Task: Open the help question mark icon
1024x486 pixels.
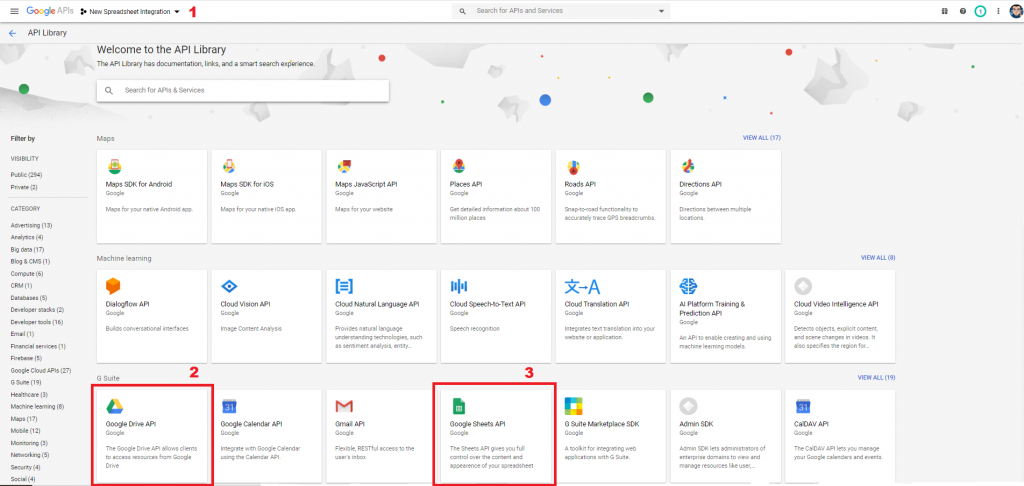Action: coord(963,11)
